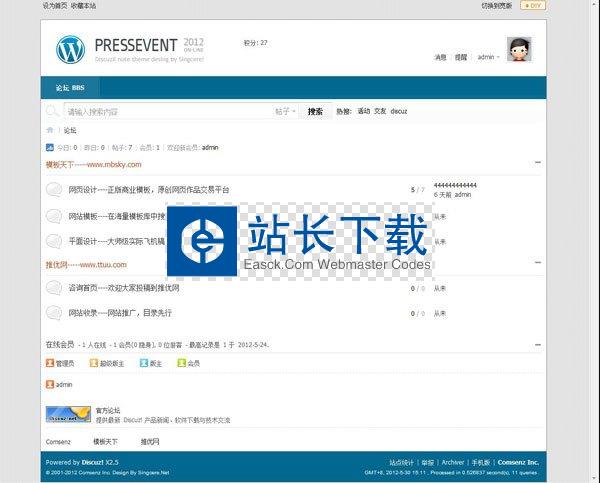600x483 pixels.
Task: Click the admin user avatar
Action: click(x=519, y=48)
